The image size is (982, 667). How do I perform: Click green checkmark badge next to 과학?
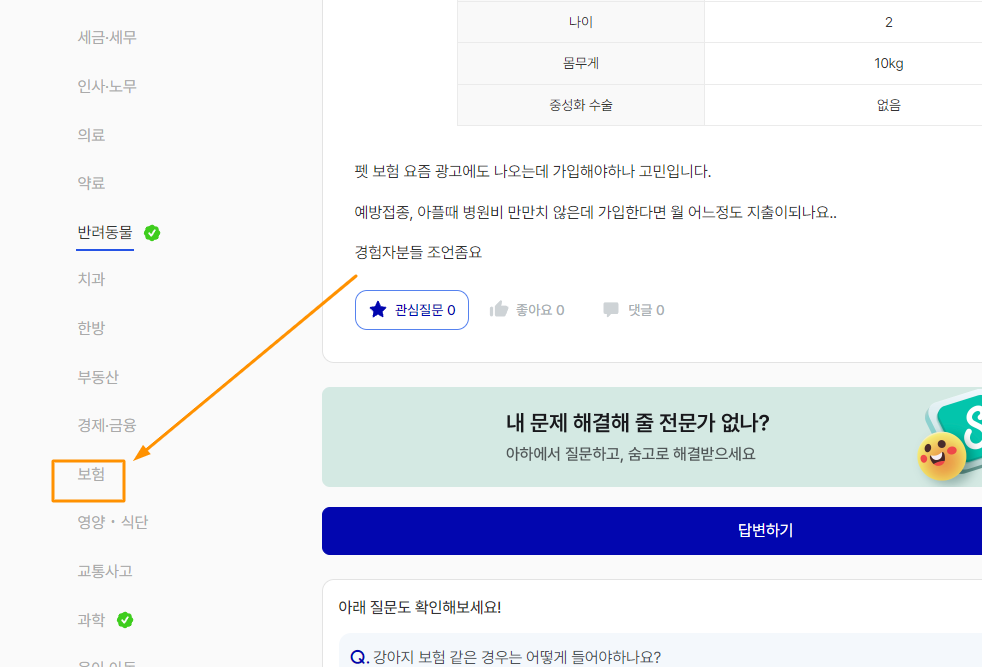[x=125, y=620]
